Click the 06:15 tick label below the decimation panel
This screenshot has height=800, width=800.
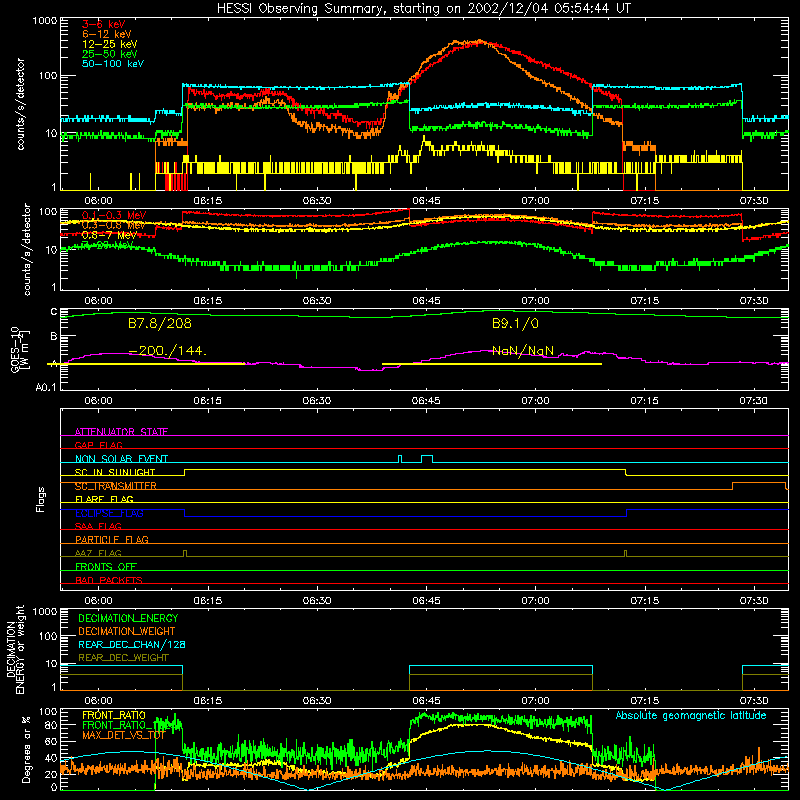(207, 701)
